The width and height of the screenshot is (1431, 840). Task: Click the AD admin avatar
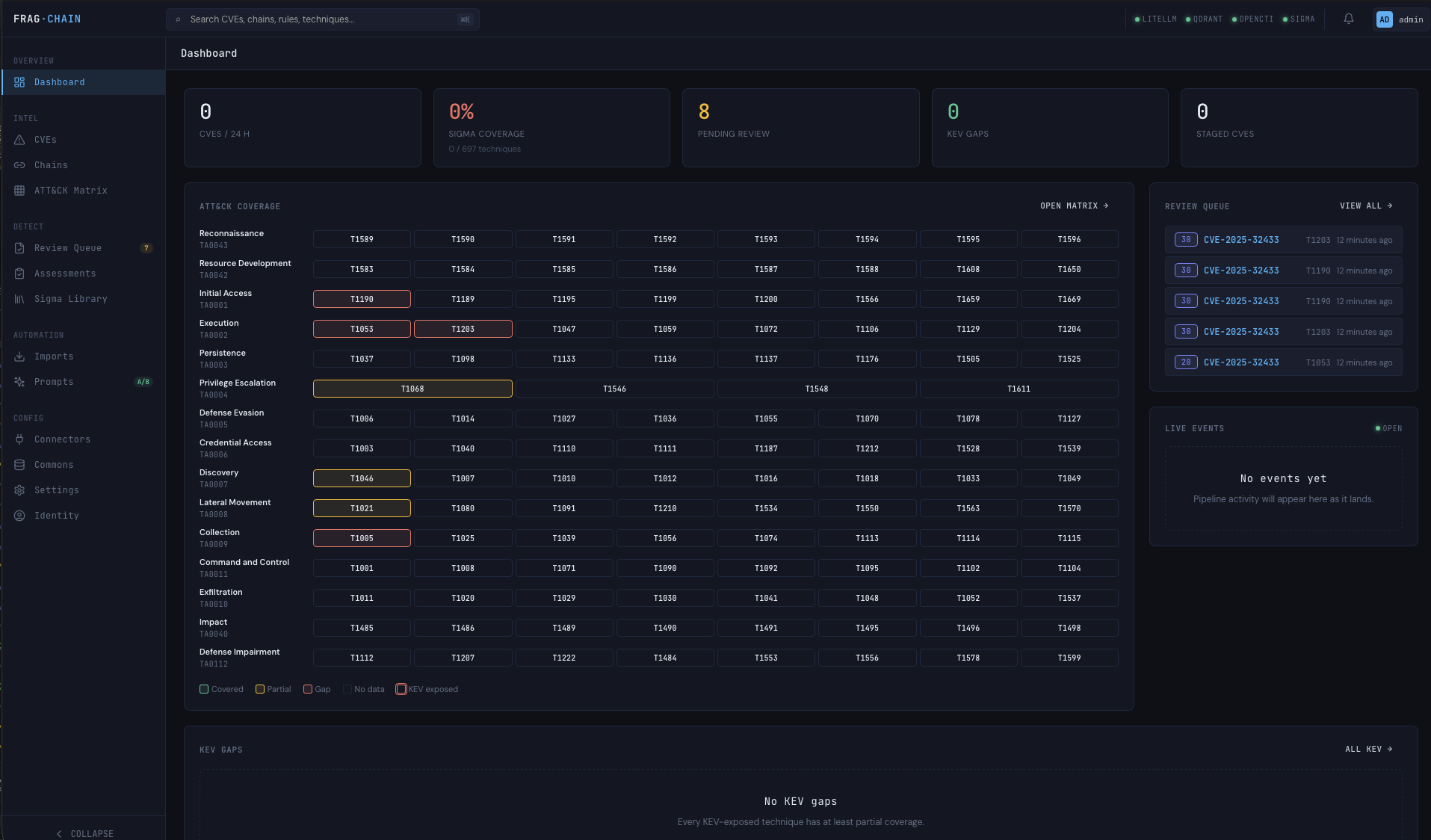(x=1385, y=19)
